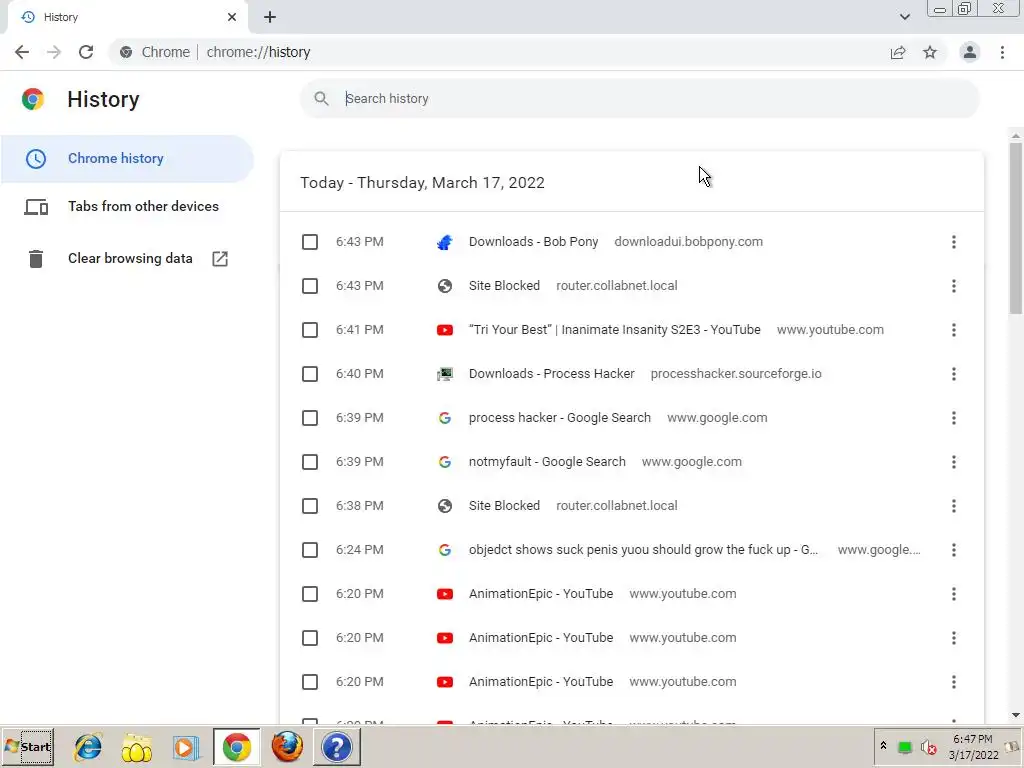This screenshot has width=1024, height=768.
Task: Click the Chrome logo next to History
Action: click(x=33, y=99)
